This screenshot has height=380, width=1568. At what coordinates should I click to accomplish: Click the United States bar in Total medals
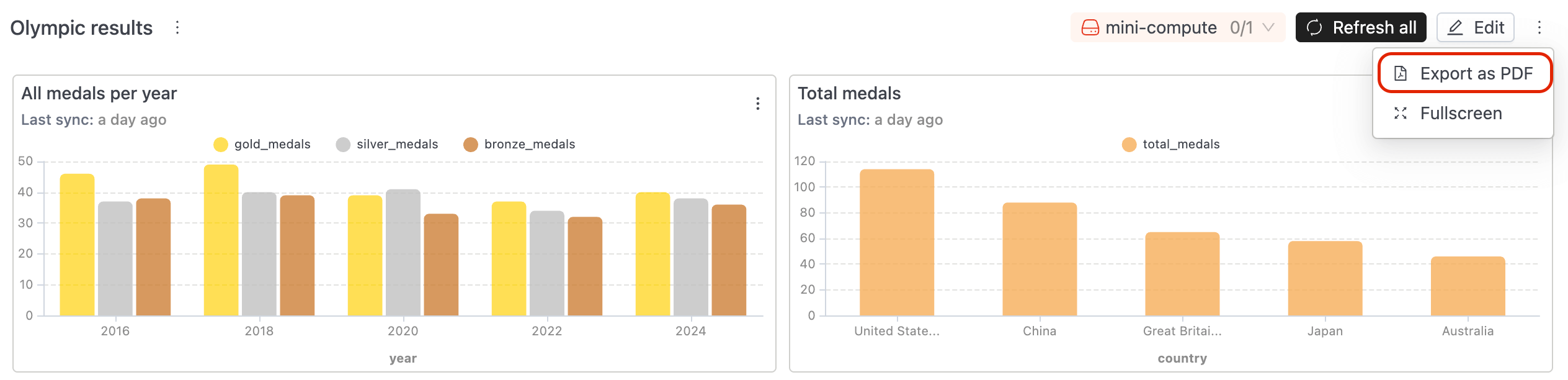tap(896, 243)
